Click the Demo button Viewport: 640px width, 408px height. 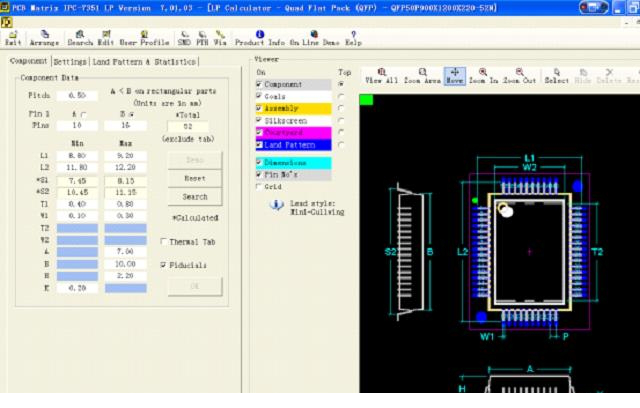pos(195,160)
